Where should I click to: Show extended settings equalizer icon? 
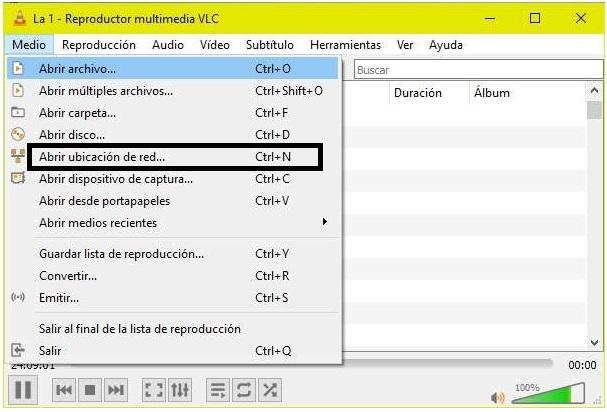click(180, 390)
